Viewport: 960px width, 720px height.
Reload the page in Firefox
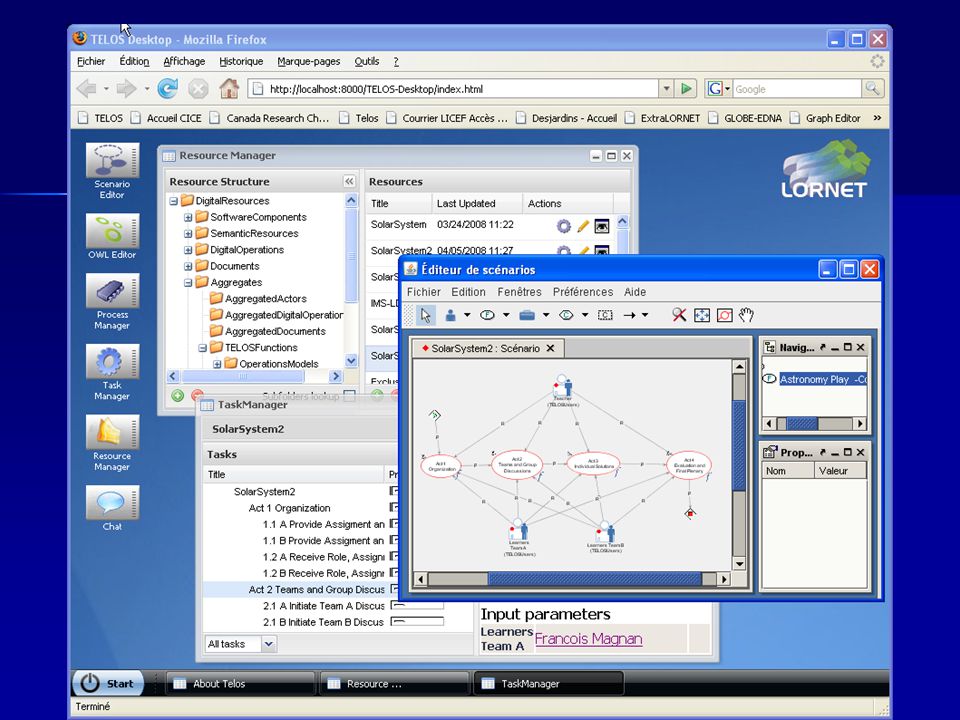click(167, 89)
